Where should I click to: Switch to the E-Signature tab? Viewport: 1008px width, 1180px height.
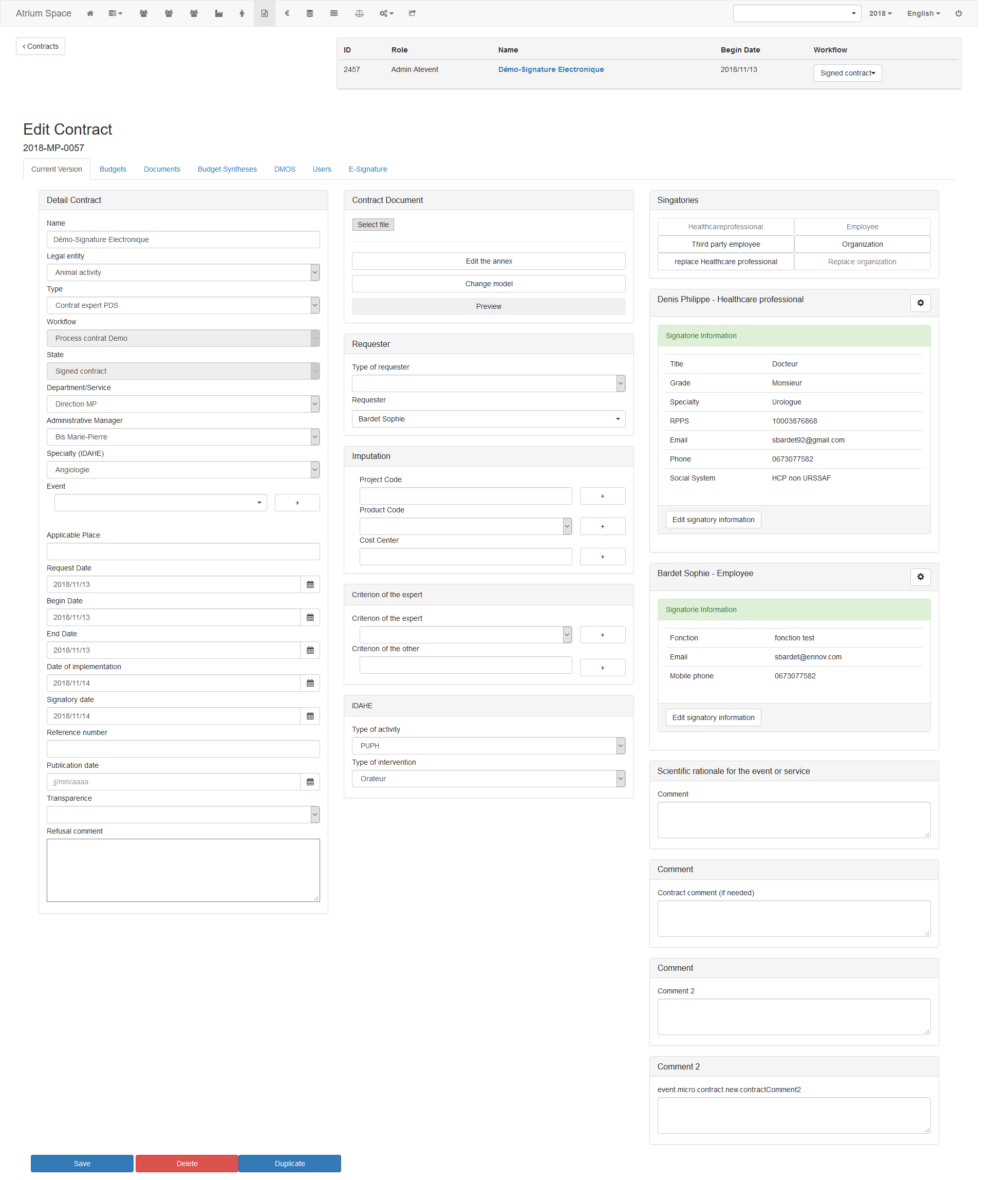click(x=368, y=169)
